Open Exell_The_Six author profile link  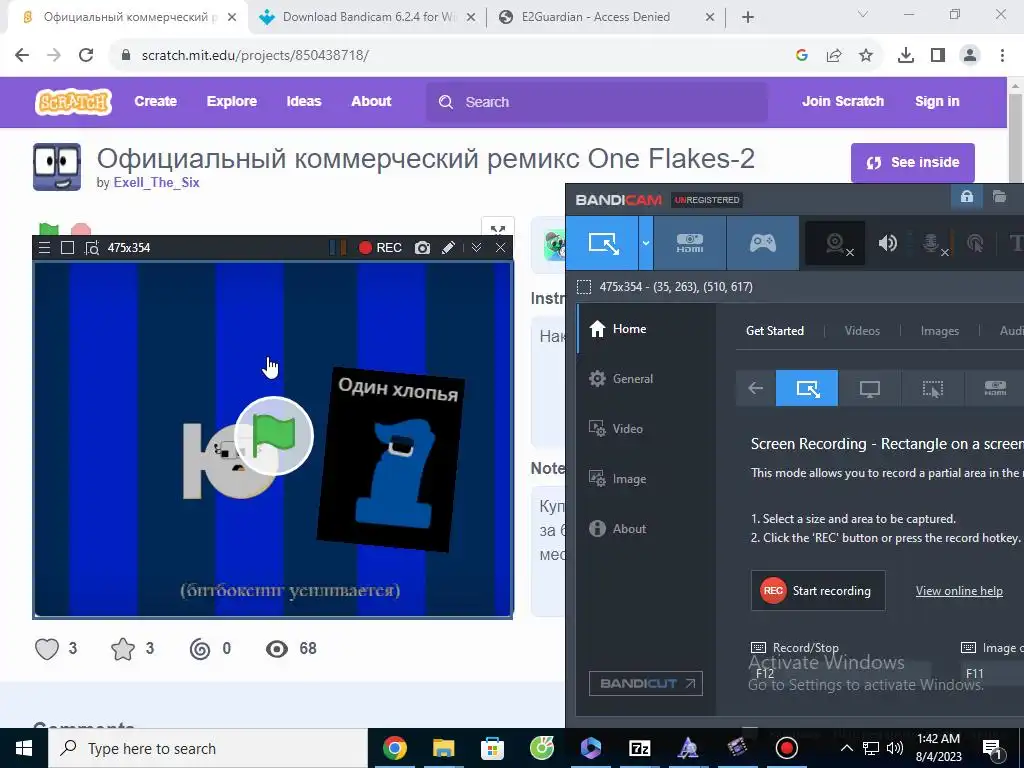pyautogui.click(x=156, y=182)
